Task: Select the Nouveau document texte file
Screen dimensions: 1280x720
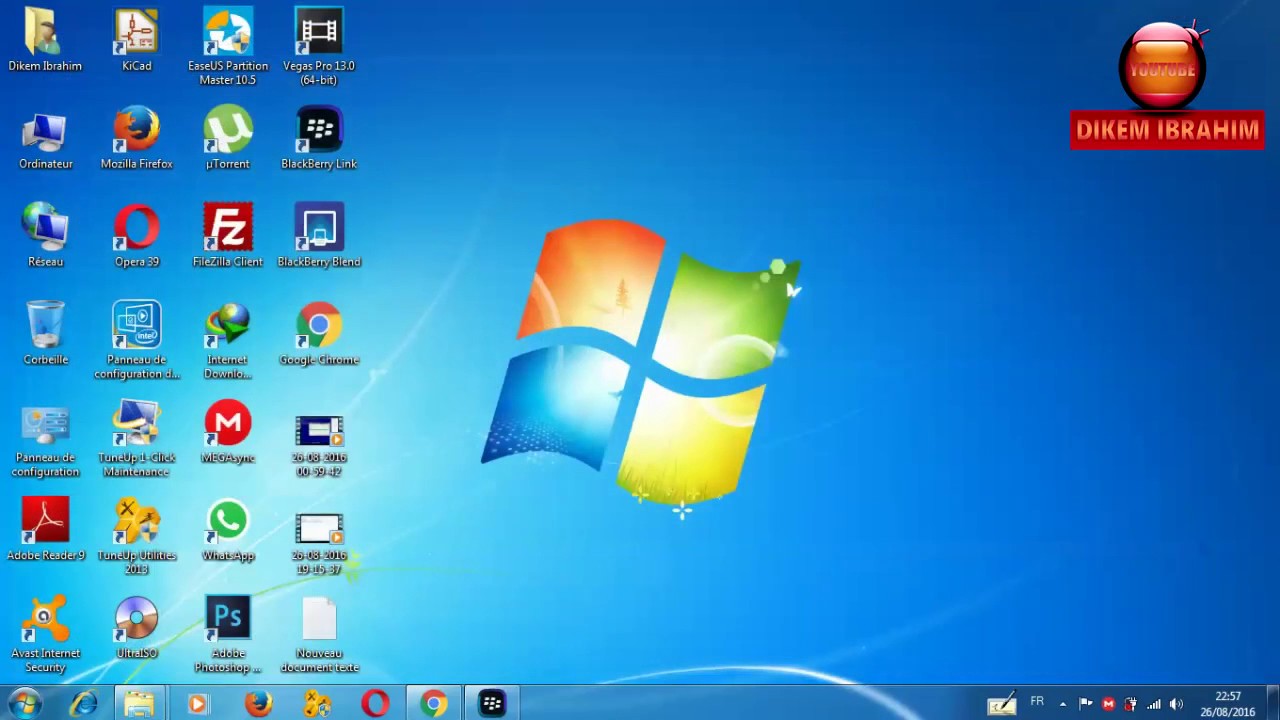Action: (x=319, y=634)
